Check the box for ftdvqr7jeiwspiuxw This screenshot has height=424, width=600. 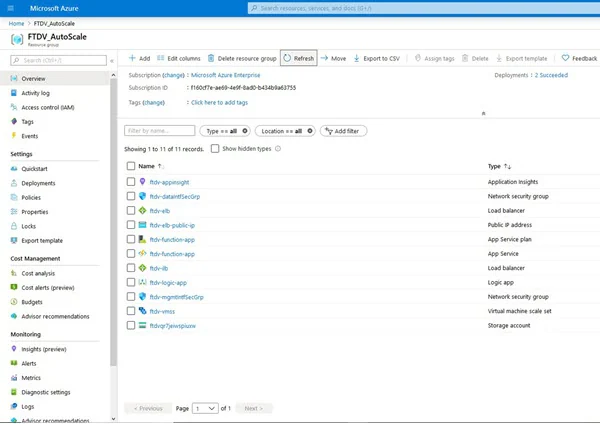tap(131, 325)
